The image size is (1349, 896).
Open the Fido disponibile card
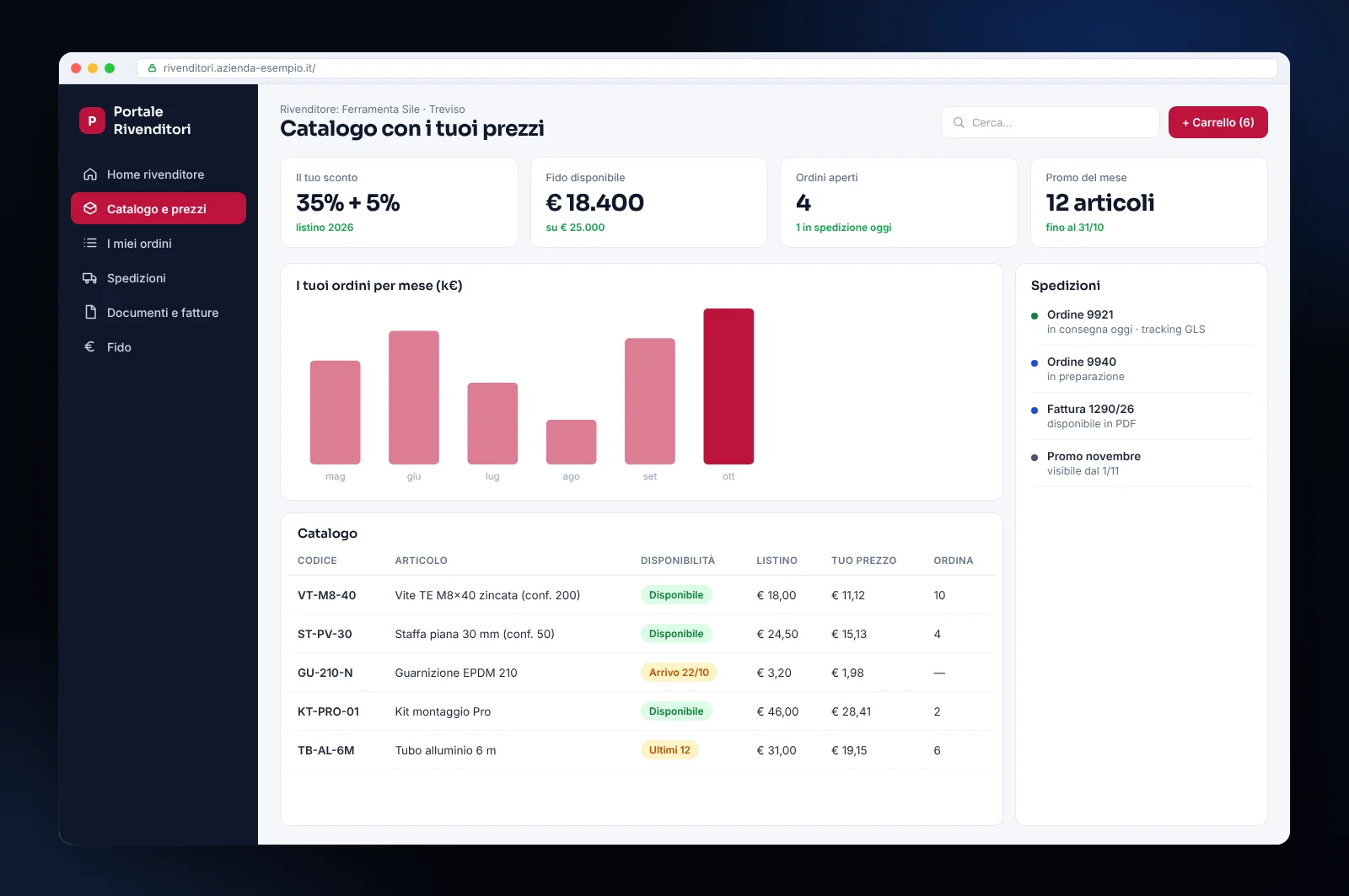[649, 202]
